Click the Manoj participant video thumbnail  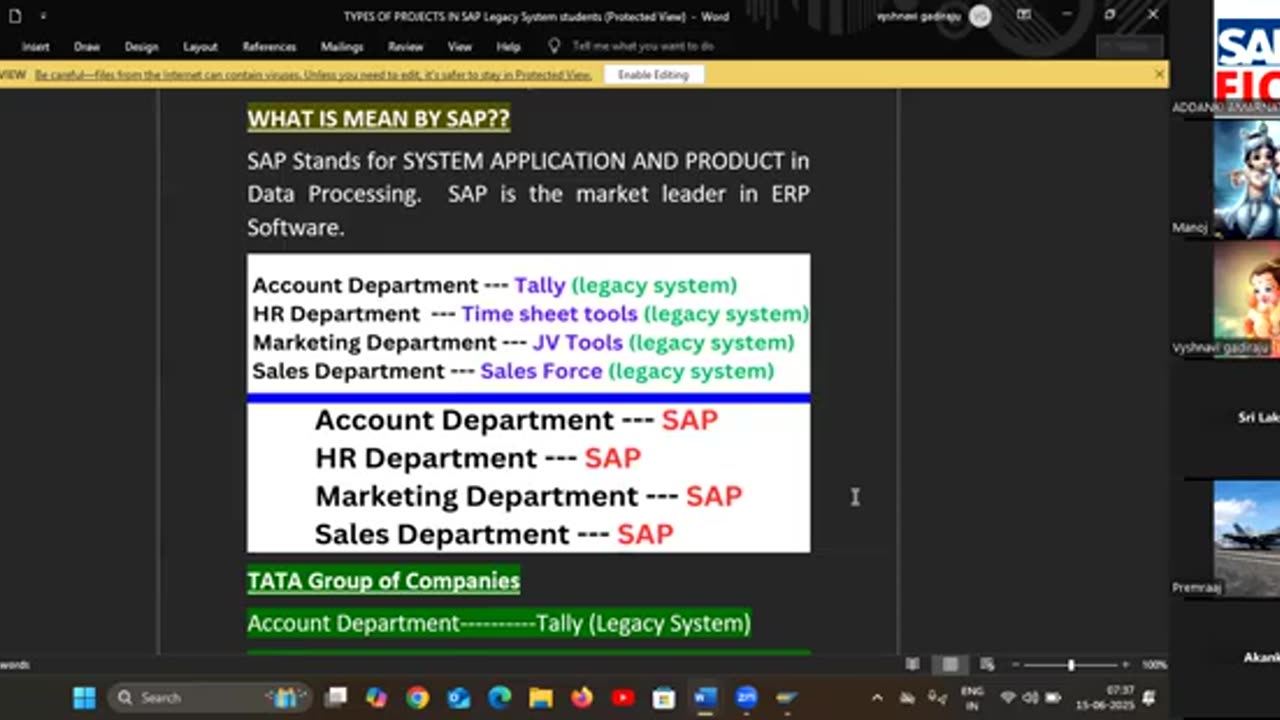[1246, 178]
